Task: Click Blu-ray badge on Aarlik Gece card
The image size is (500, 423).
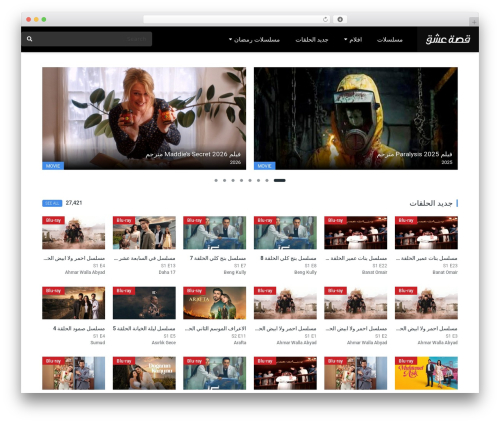Action: pos(124,291)
